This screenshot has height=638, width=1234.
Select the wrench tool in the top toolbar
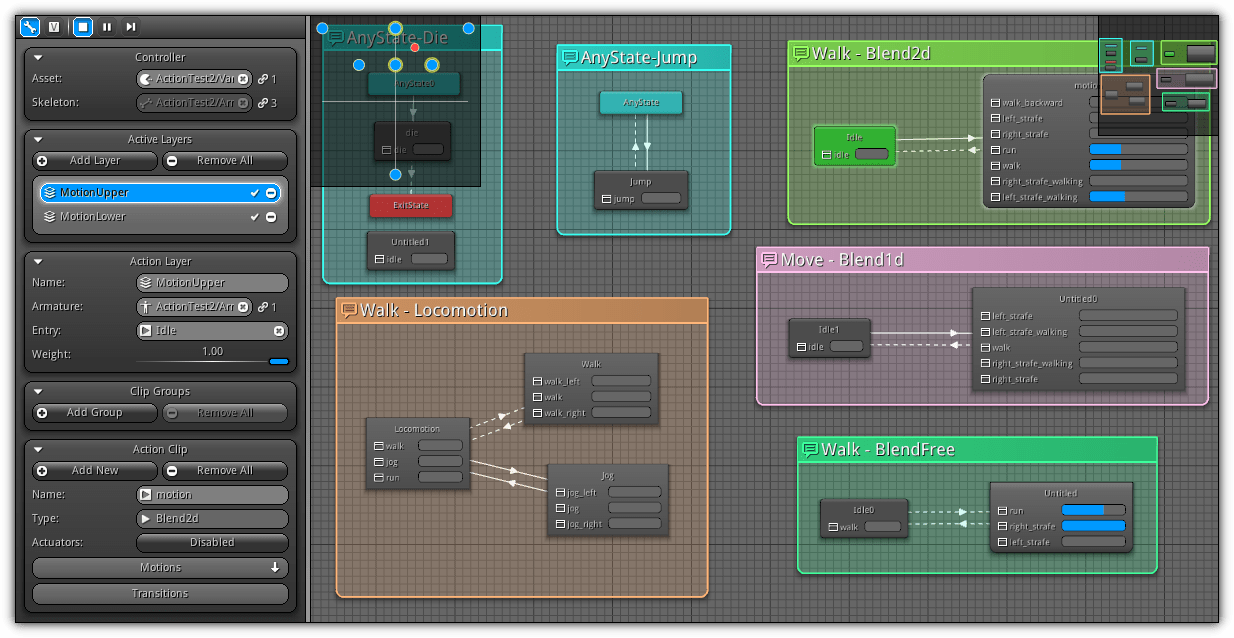click(x=30, y=27)
